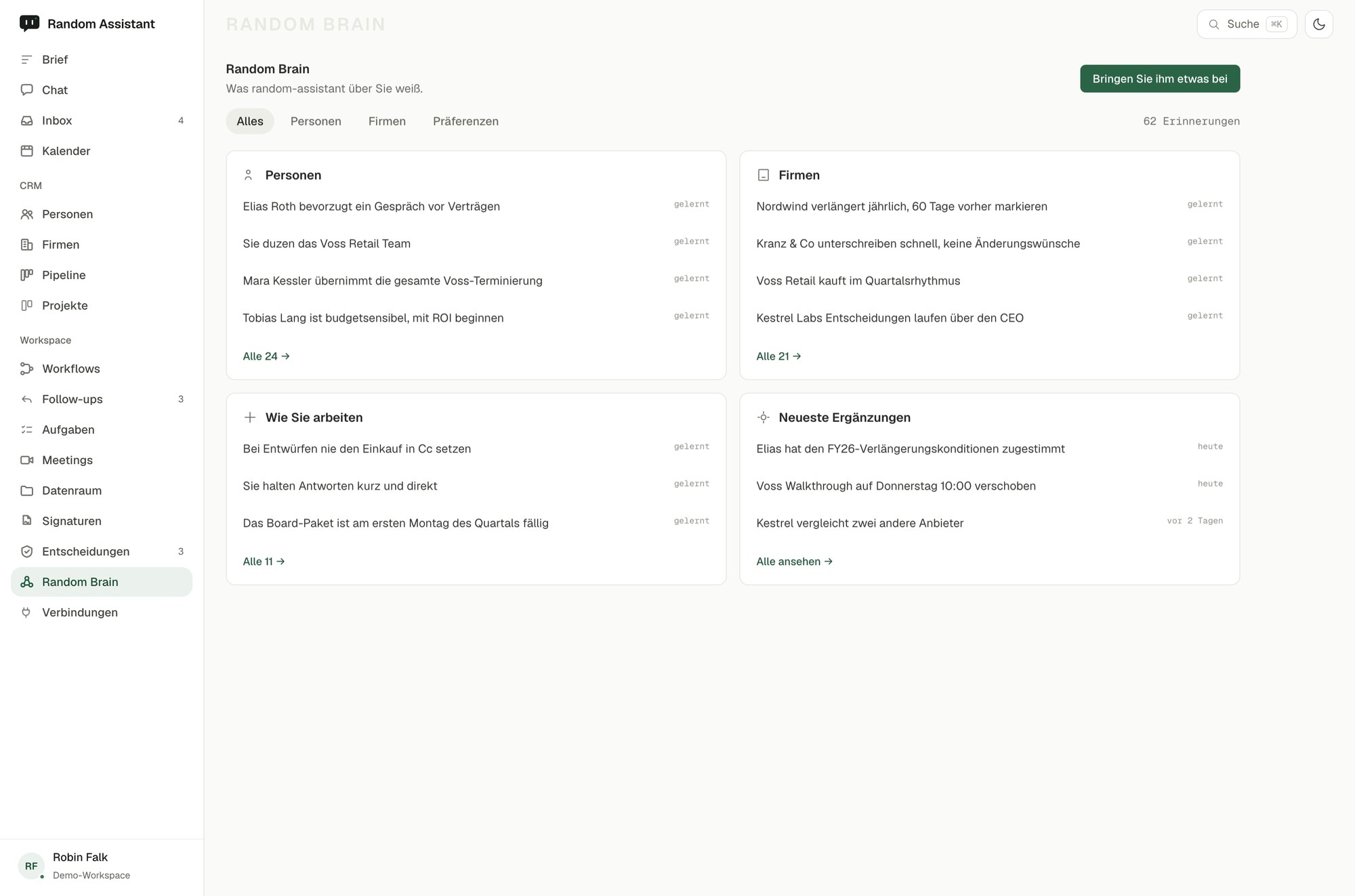Open the Datenraum folder icon
This screenshot has height=896, width=1355.
26,490
